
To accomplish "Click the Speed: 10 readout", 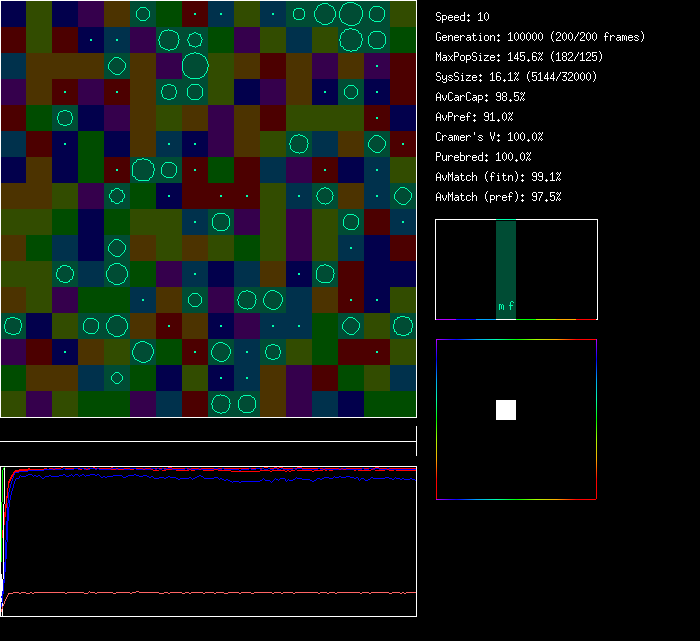I will click(x=462, y=17).
